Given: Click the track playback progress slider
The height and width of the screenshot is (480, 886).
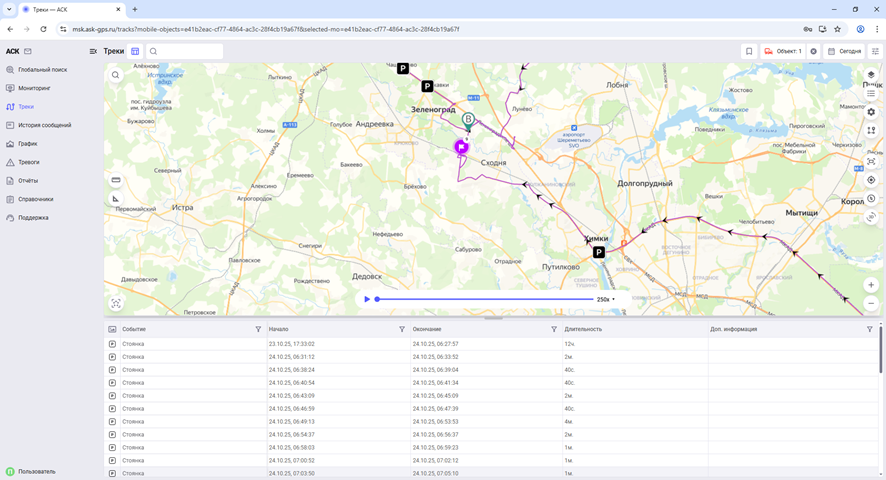Looking at the screenshot, I should [485, 299].
